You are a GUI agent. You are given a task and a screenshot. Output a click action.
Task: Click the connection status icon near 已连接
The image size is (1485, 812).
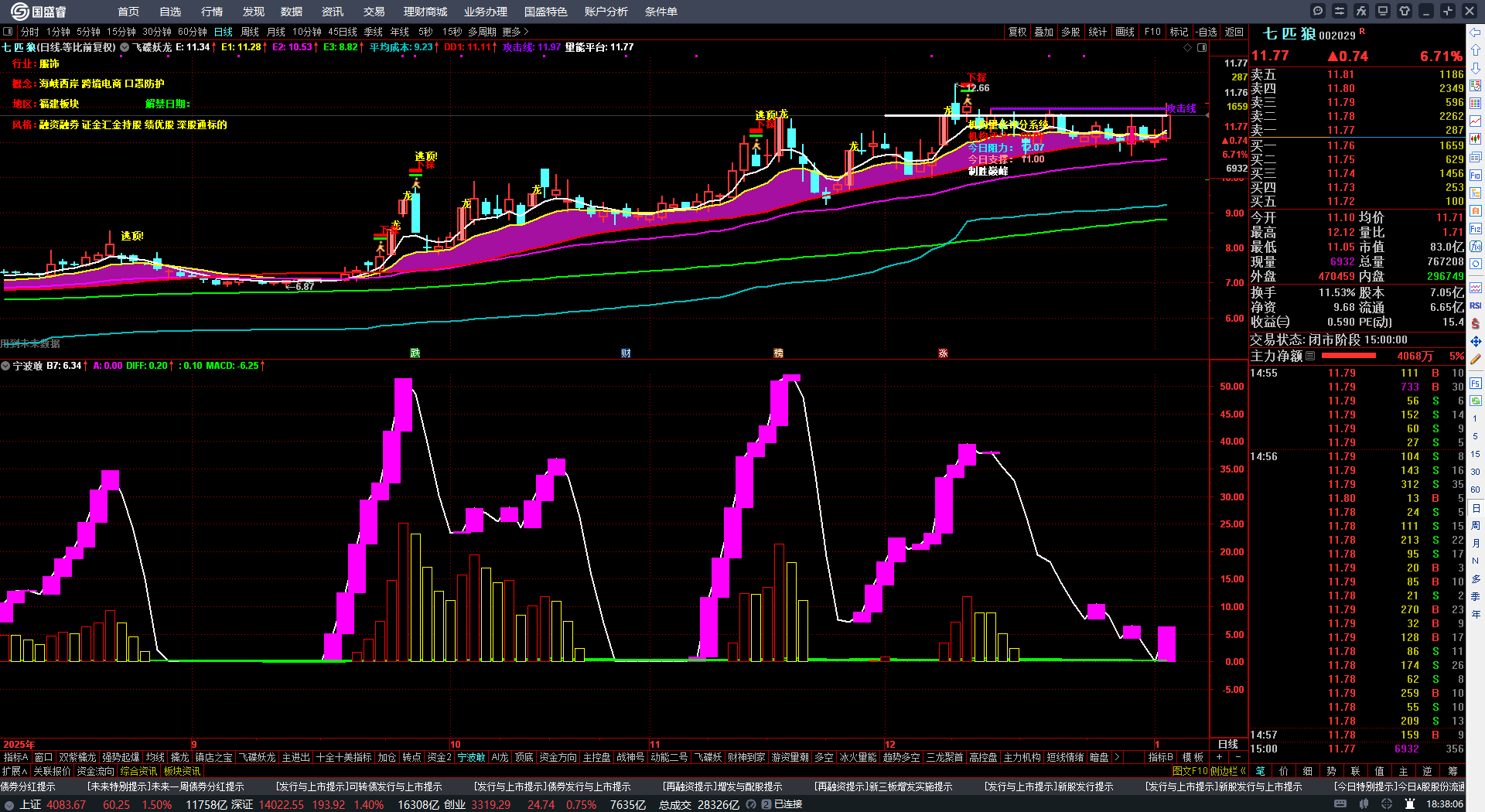point(766,804)
